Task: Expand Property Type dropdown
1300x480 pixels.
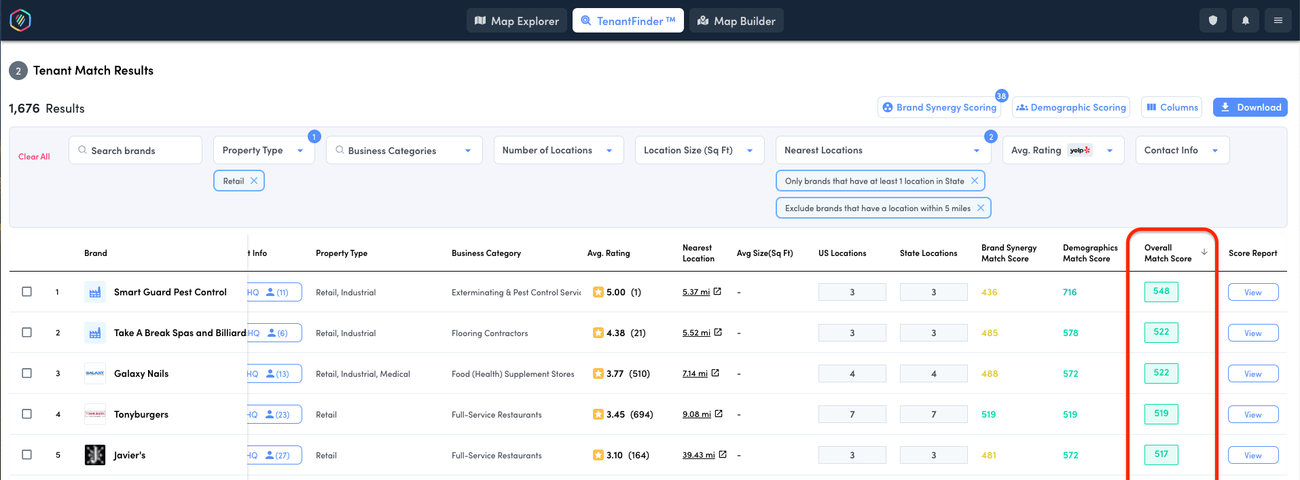Action: tap(263, 150)
